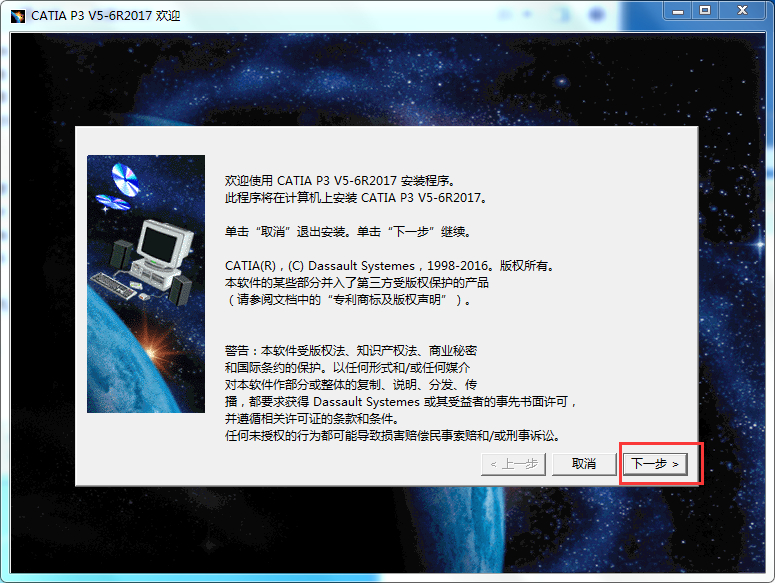The width and height of the screenshot is (775, 583).
Task: Minimize the CATIA installer window
Action: coord(678,10)
